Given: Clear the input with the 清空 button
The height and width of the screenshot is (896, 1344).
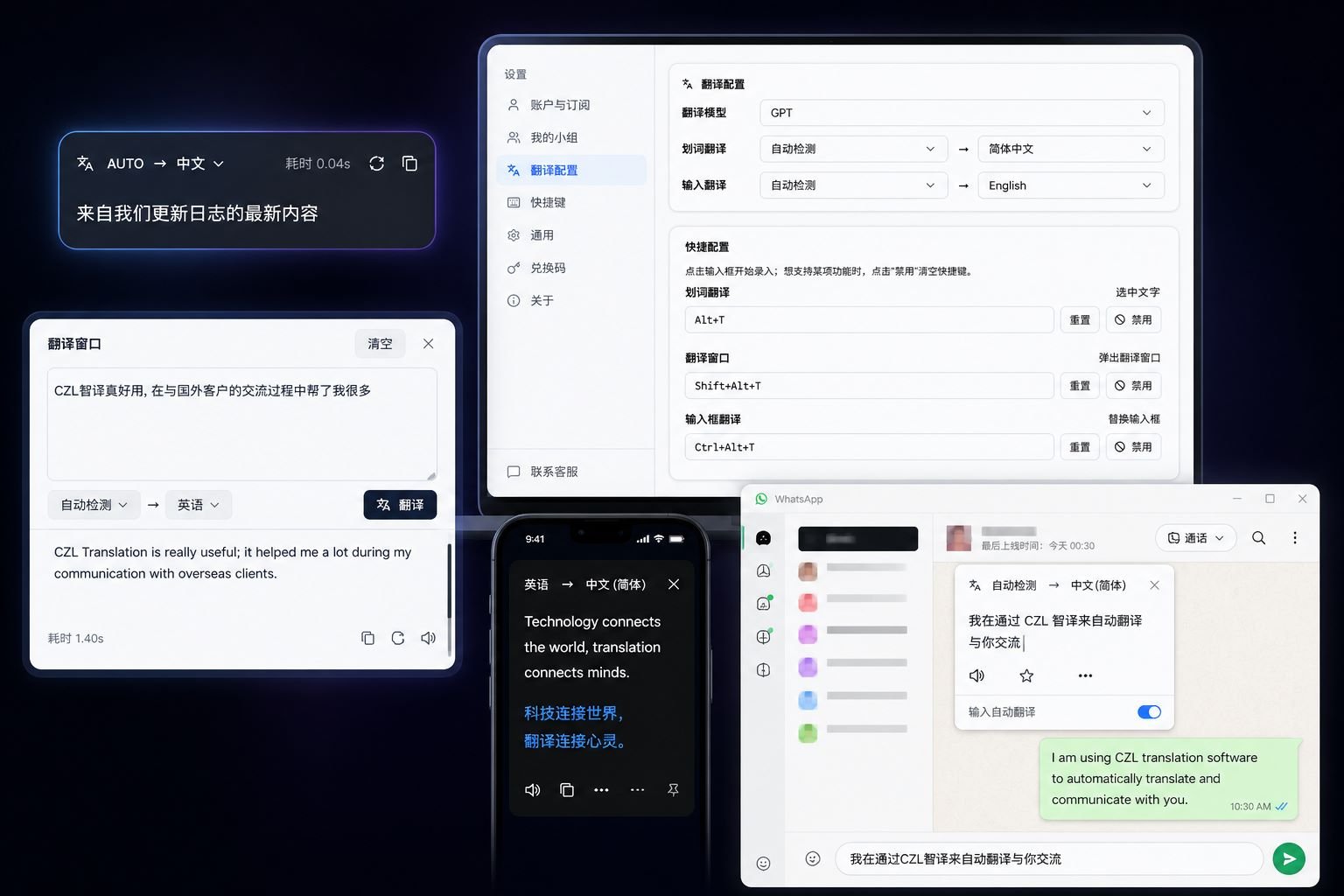Looking at the screenshot, I should tap(380, 343).
